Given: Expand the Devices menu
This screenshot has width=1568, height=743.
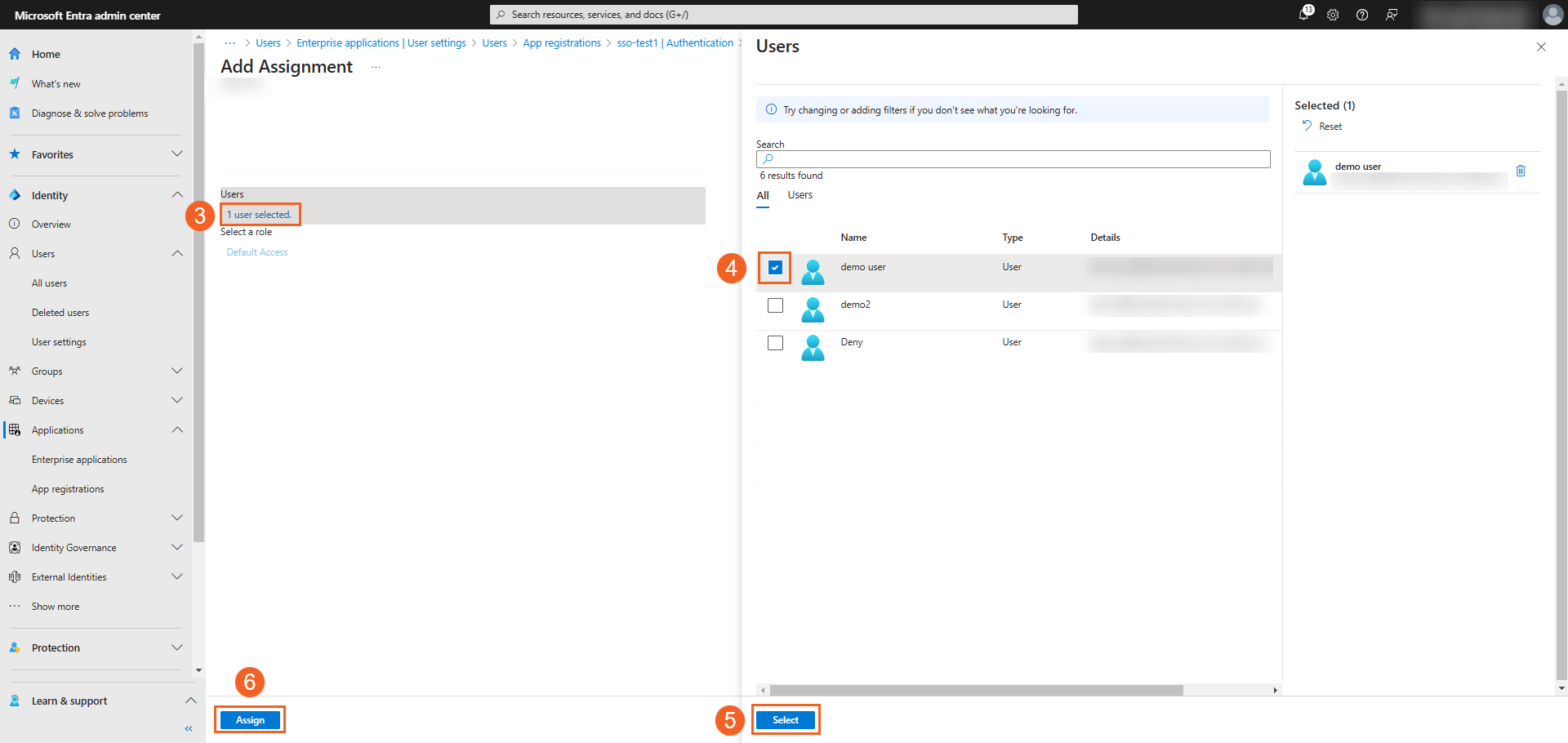Looking at the screenshot, I should [x=177, y=401].
